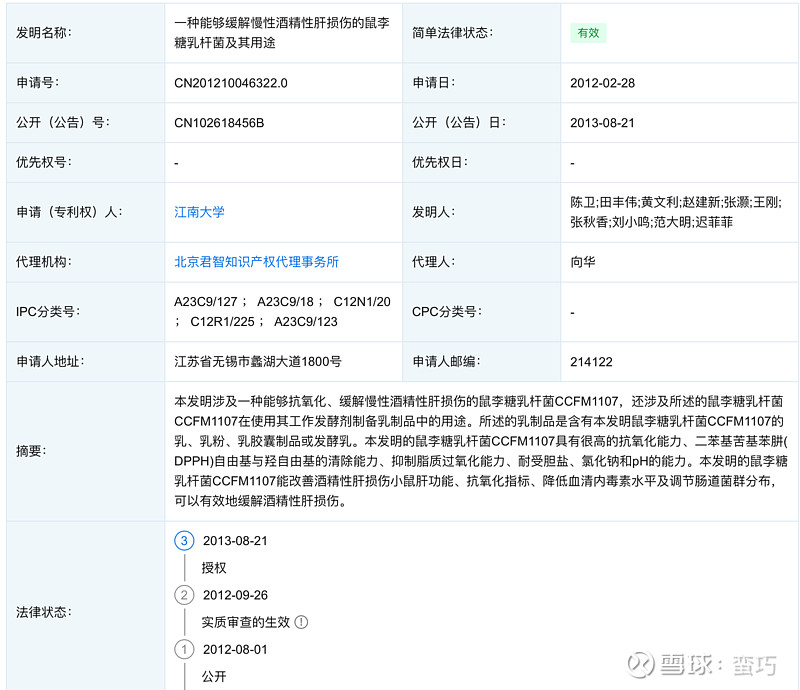Click the agent name 向华
The image size is (800, 690).
point(583,262)
